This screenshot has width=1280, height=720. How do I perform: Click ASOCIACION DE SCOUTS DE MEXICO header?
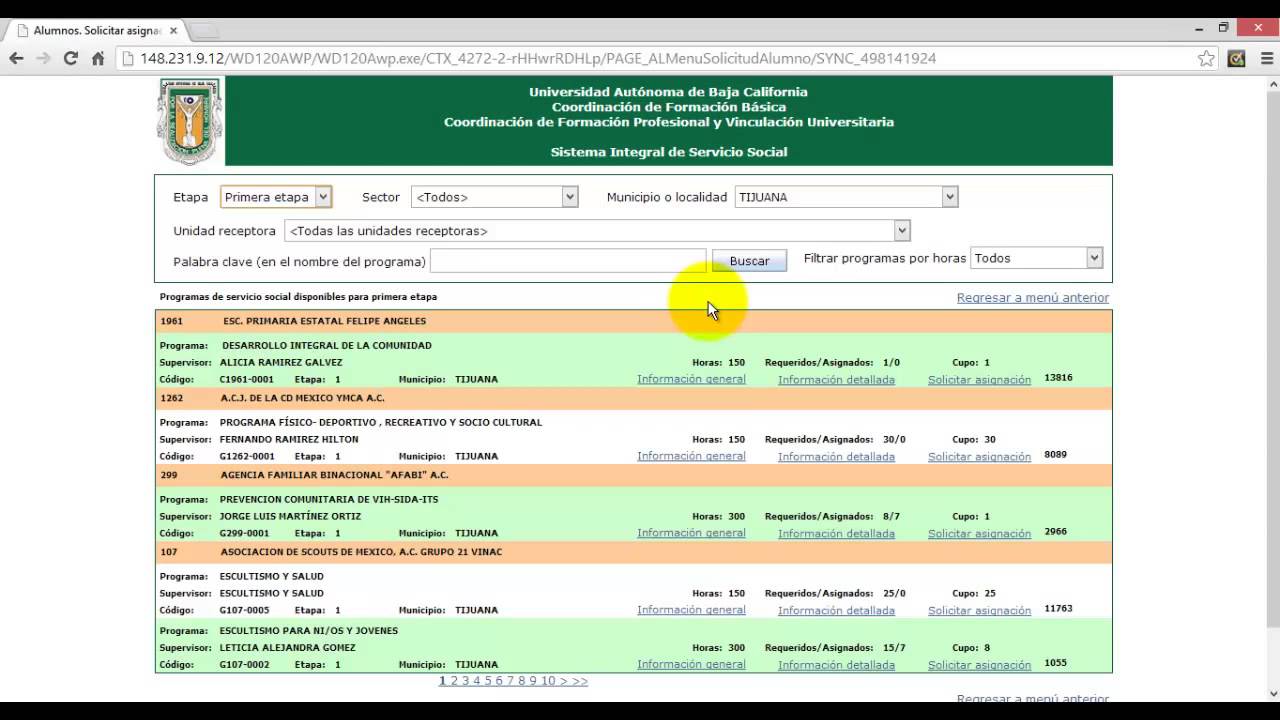click(x=633, y=552)
